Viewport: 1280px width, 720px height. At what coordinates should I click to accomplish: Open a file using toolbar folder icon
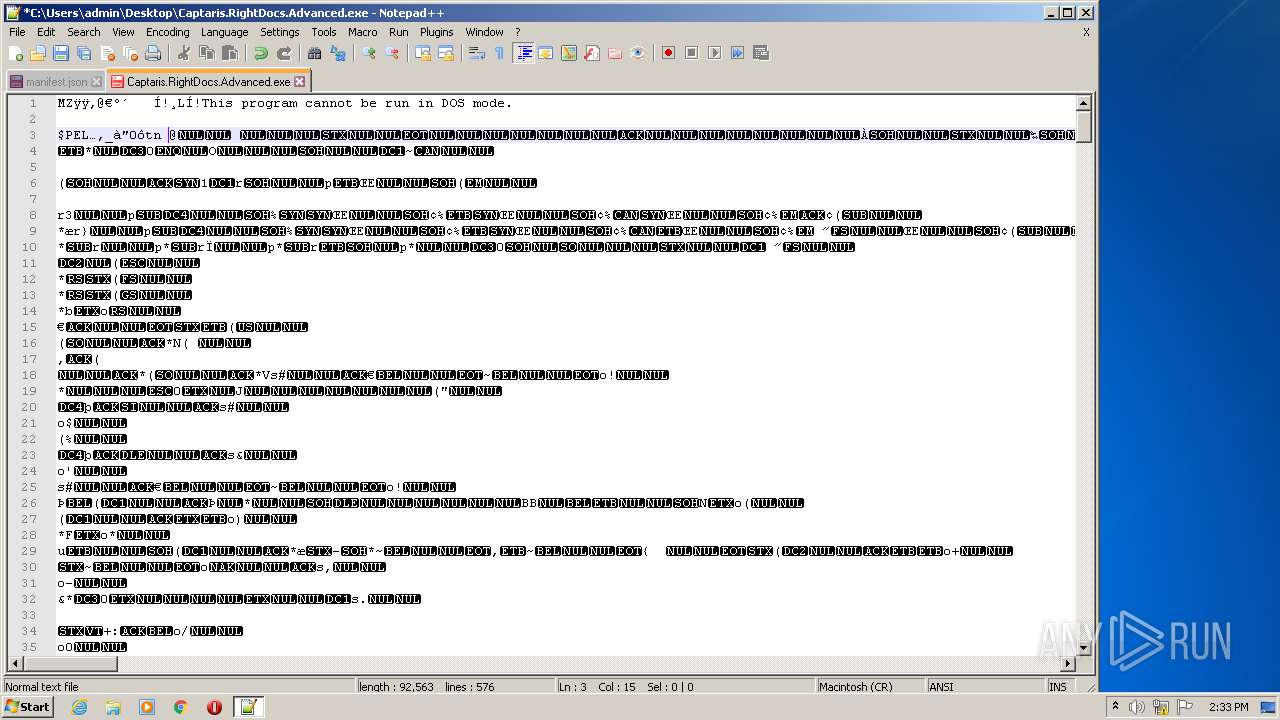coord(38,53)
